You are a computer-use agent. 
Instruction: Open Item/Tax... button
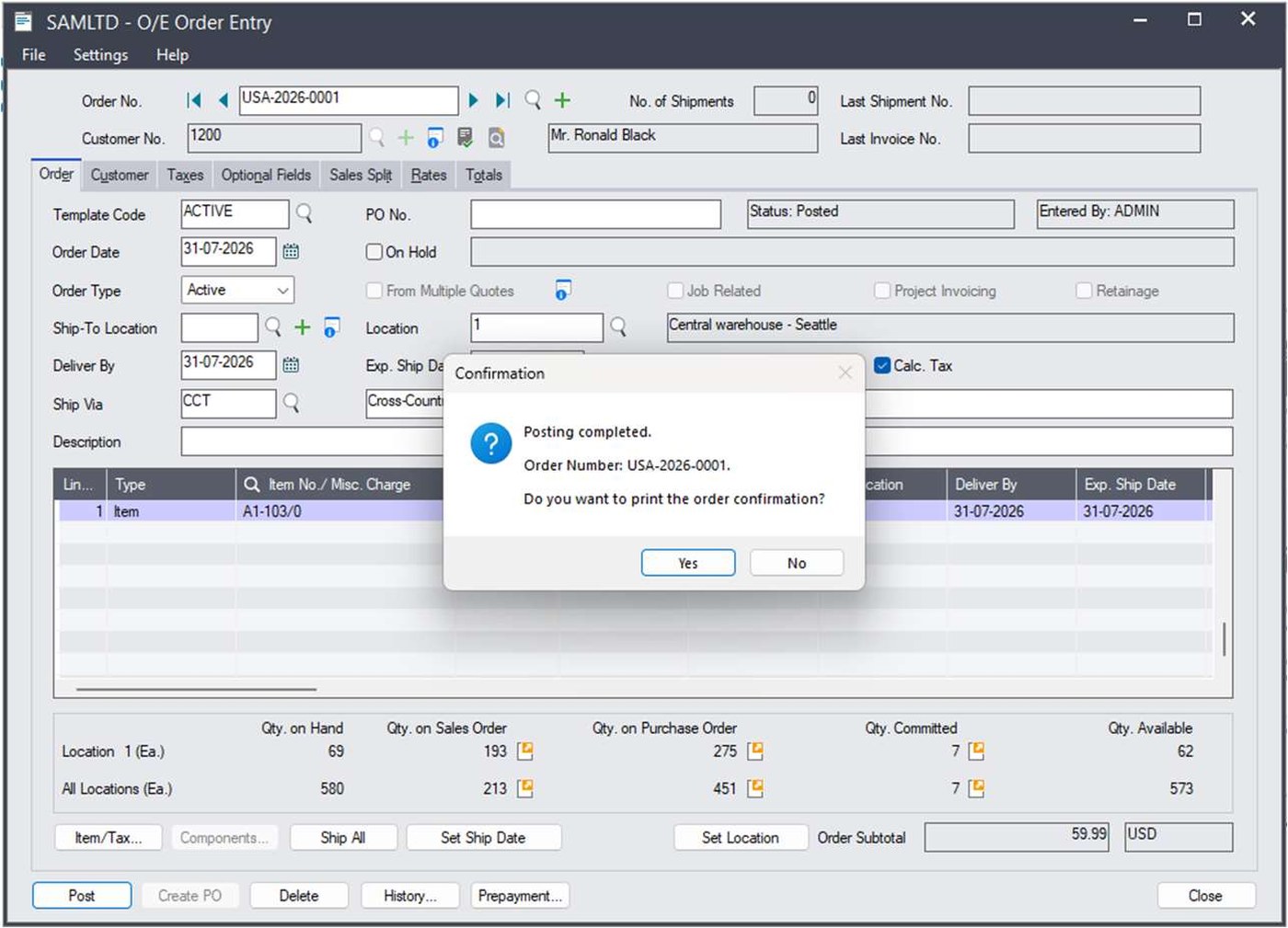[109, 838]
